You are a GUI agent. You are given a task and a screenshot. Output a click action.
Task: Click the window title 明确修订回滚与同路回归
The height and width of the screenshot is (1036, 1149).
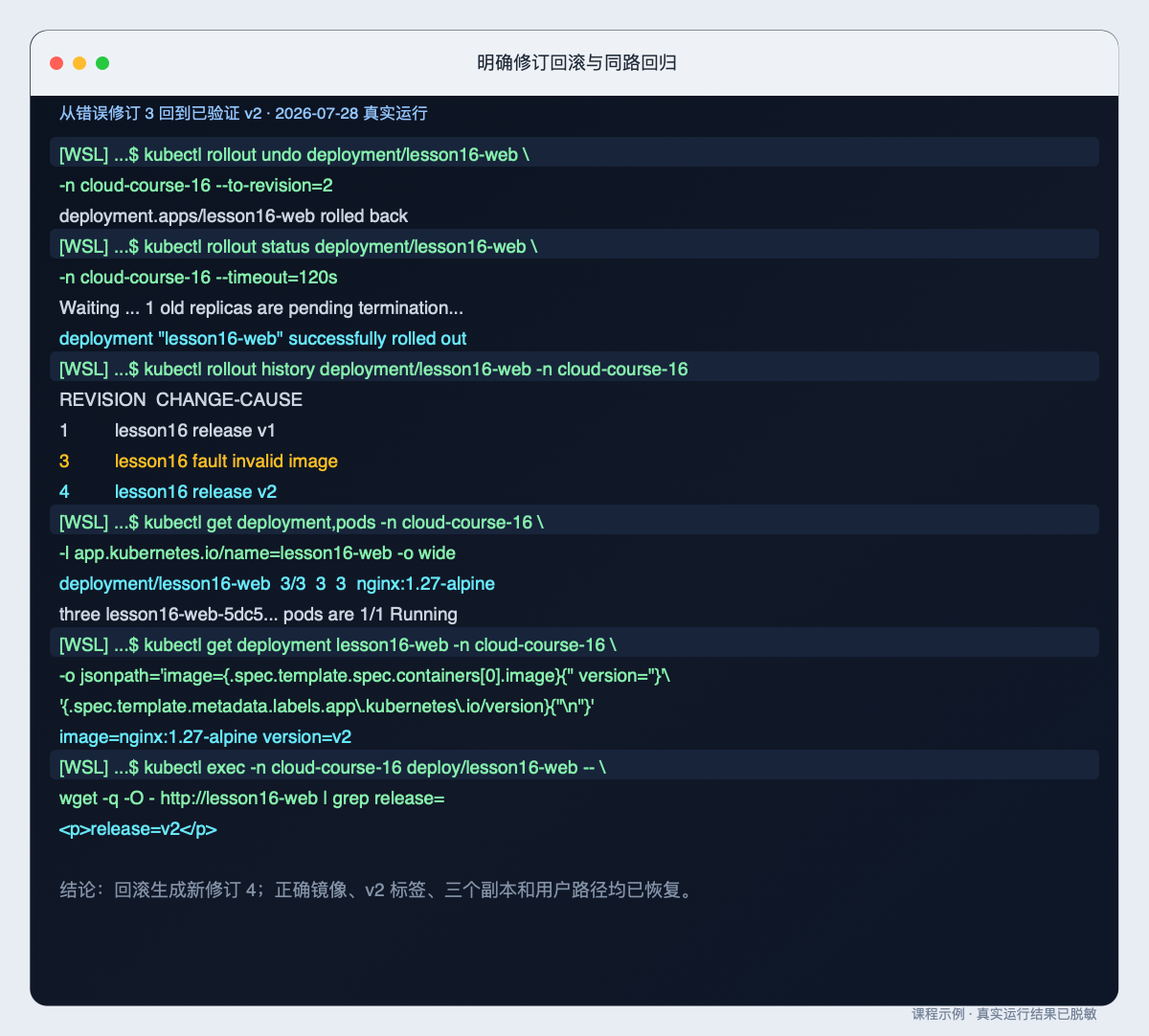click(577, 63)
